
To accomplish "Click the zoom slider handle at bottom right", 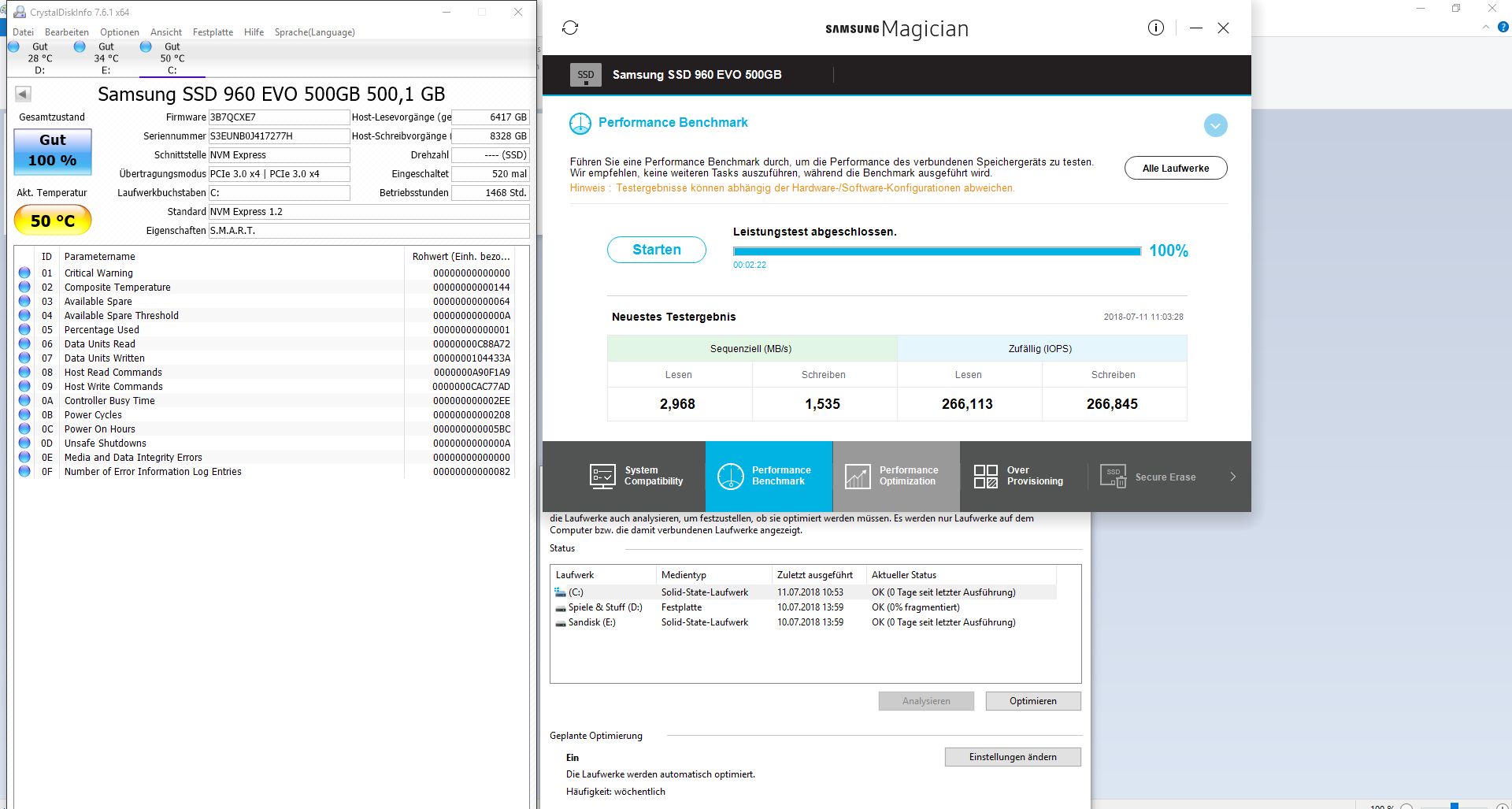I will tap(1455, 805).
